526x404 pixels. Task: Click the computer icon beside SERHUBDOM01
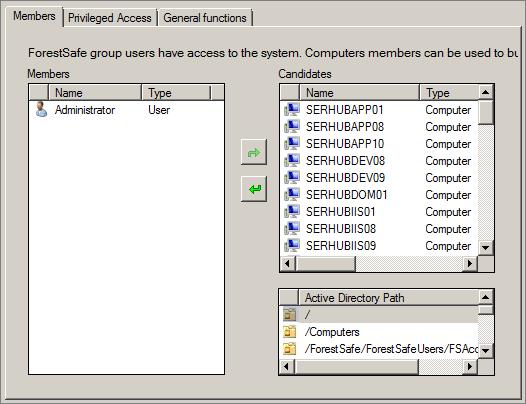coord(292,195)
